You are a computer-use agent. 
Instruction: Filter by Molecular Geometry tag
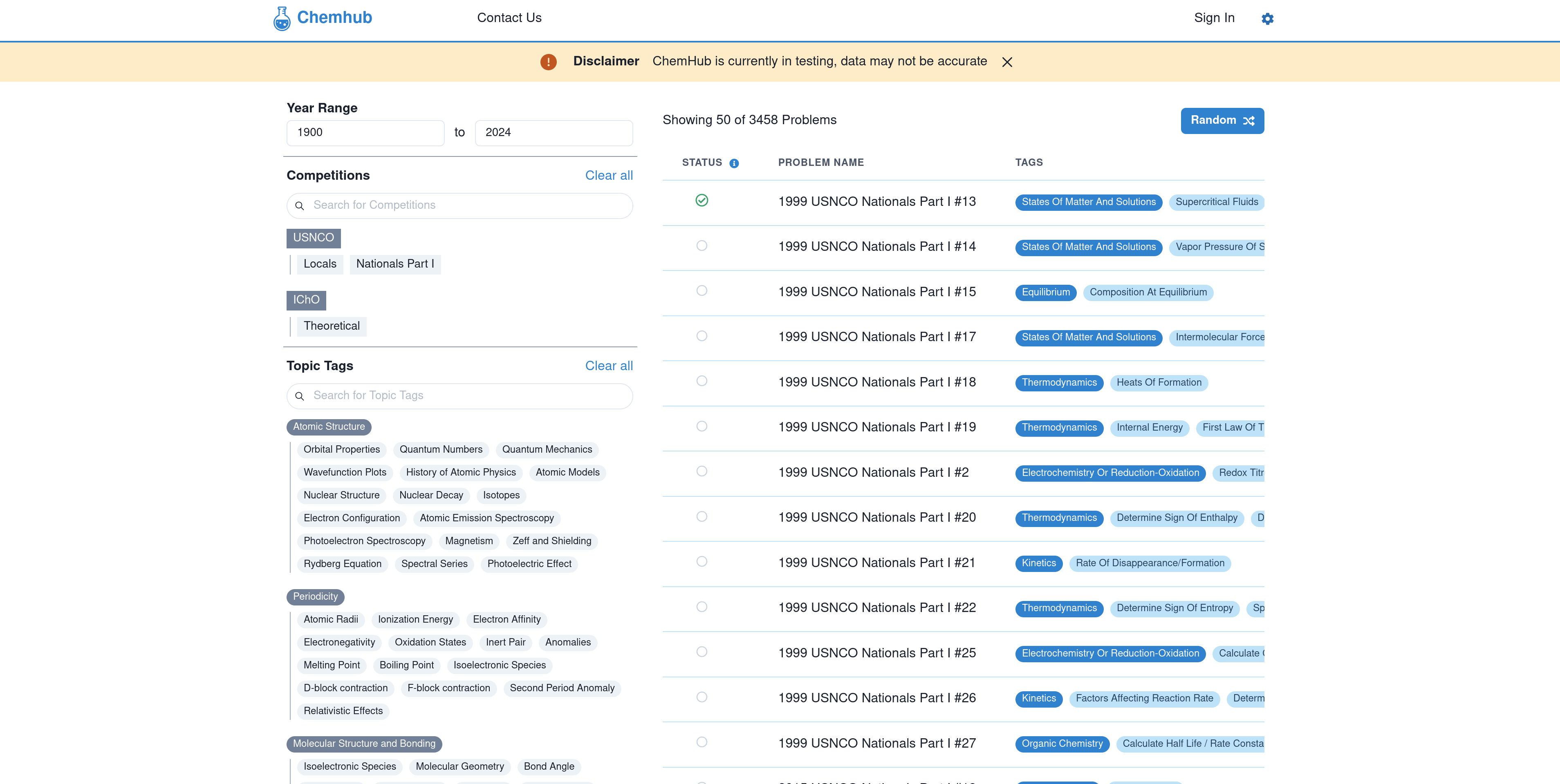point(459,766)
